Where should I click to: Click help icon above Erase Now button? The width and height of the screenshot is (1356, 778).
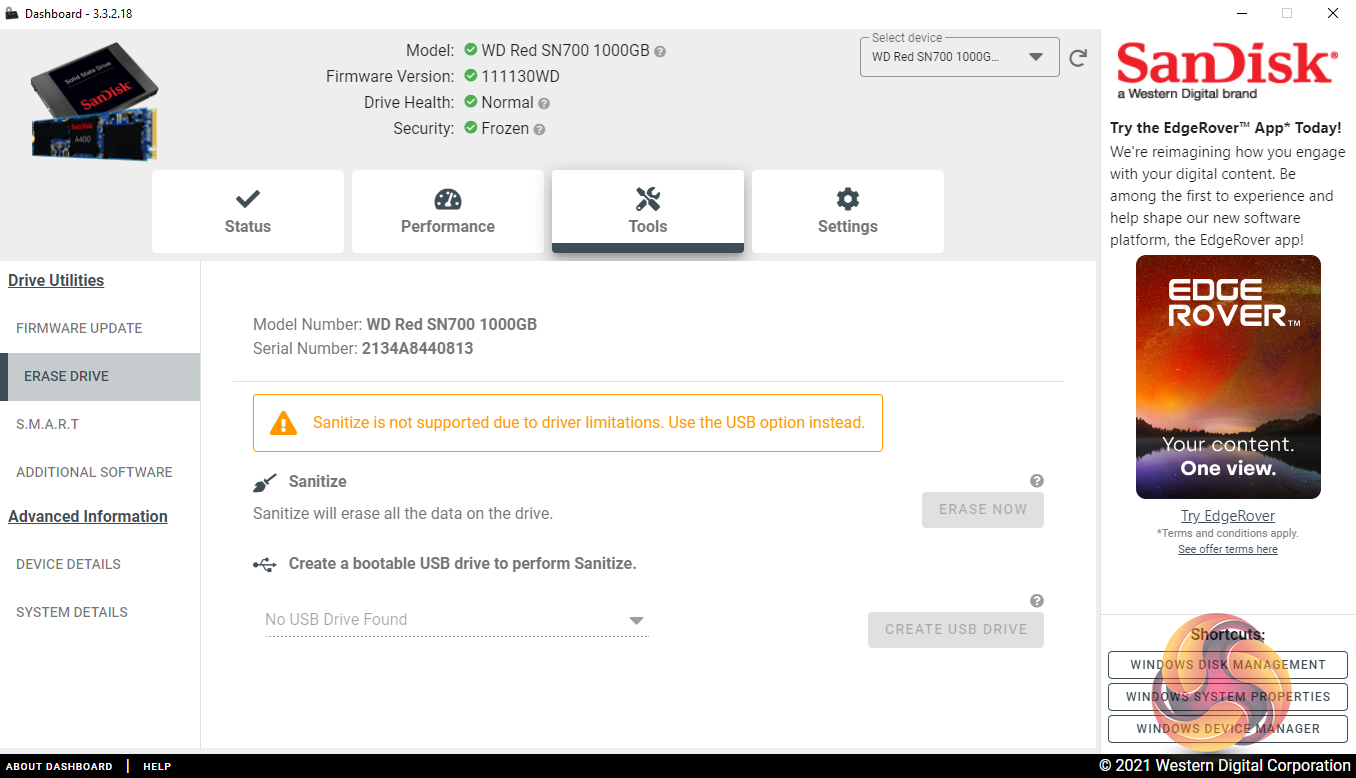[x=1037, y=481]
